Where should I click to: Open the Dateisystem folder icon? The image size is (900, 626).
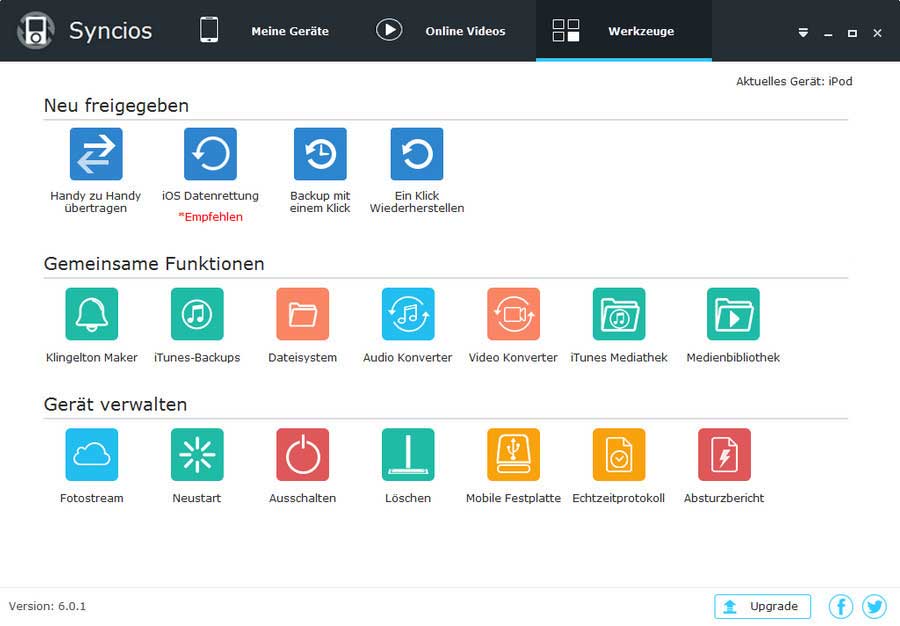(x=302, y=314)
